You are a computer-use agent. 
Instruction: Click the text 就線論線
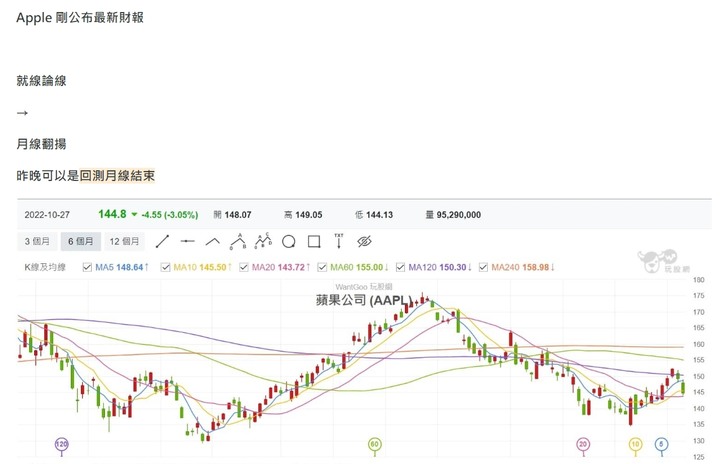(41, 81)
